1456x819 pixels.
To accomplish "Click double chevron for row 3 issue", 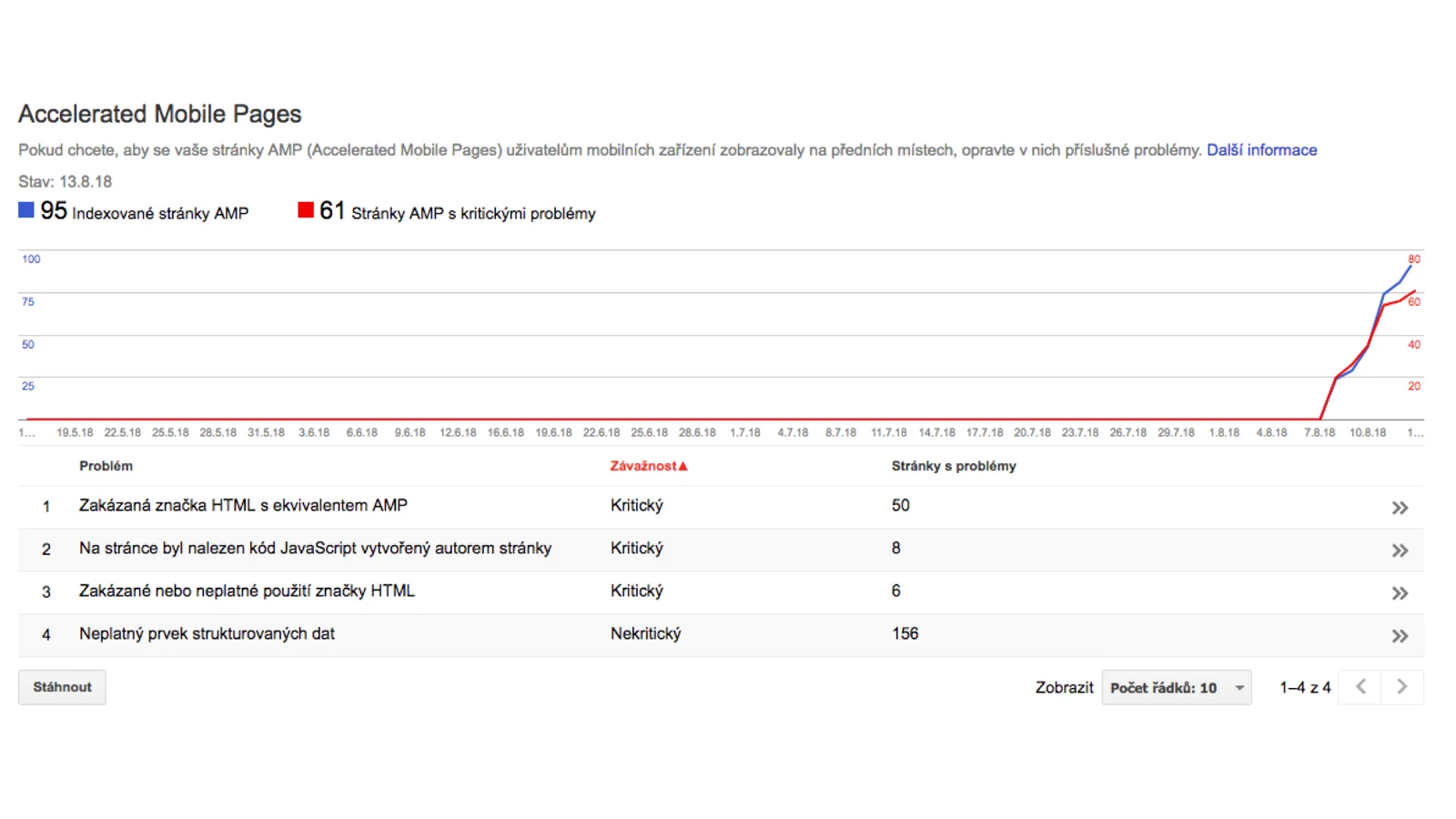I will 1400,593.
